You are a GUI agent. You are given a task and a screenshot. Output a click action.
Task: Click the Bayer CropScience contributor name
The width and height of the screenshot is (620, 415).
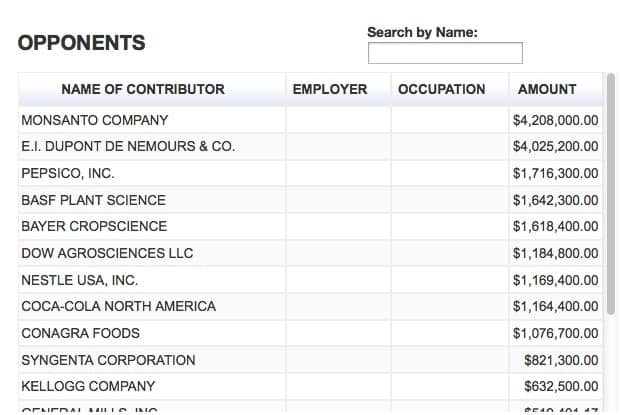click(x=94, y=226)
